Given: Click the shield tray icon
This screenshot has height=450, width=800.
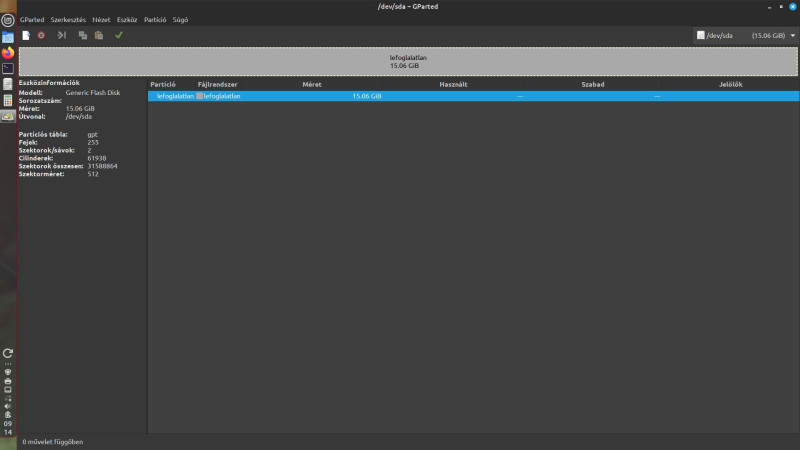Looking at the screenshot, I should [x=8, y=372].
